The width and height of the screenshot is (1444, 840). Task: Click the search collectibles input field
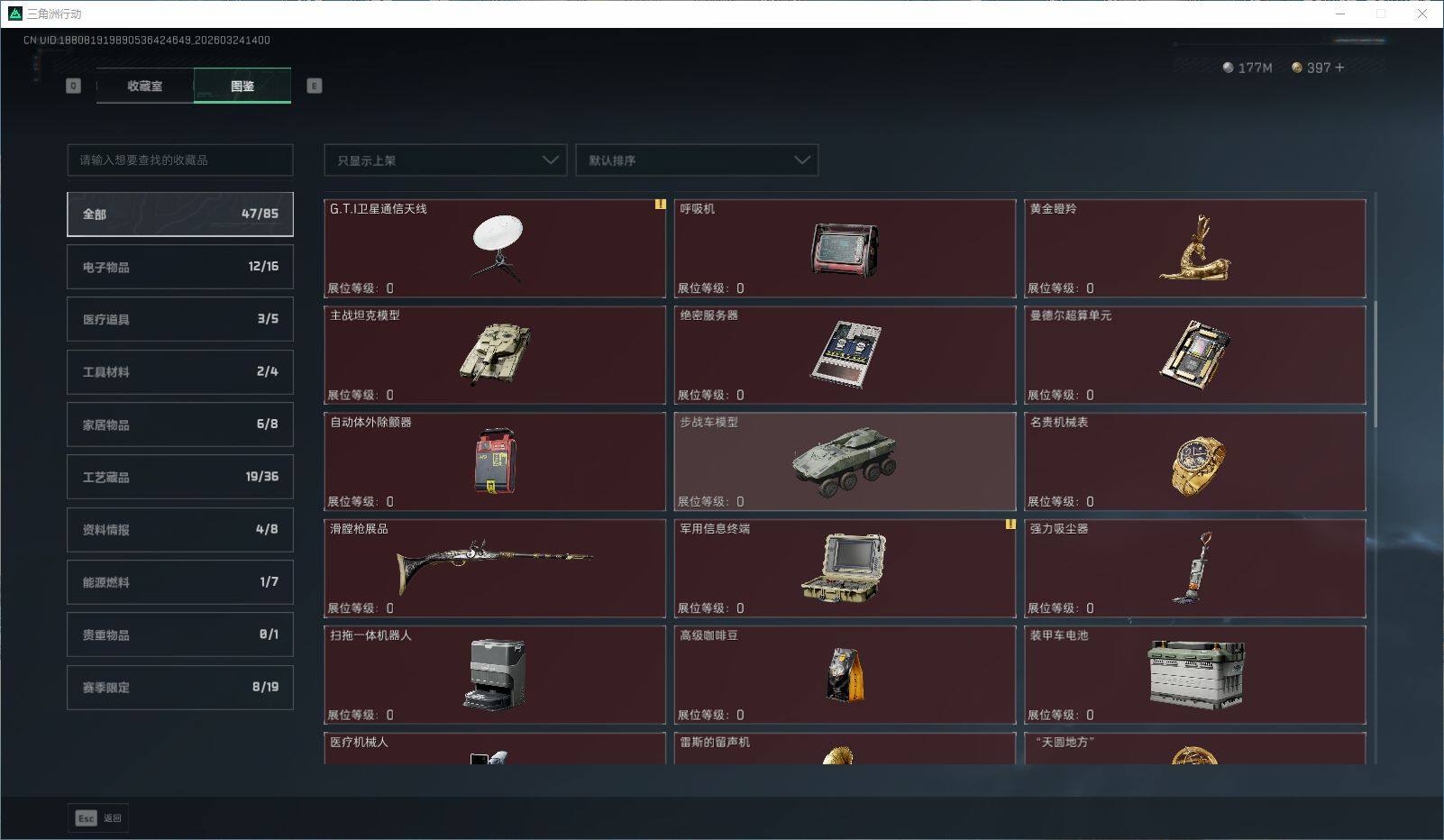(179, 160)
